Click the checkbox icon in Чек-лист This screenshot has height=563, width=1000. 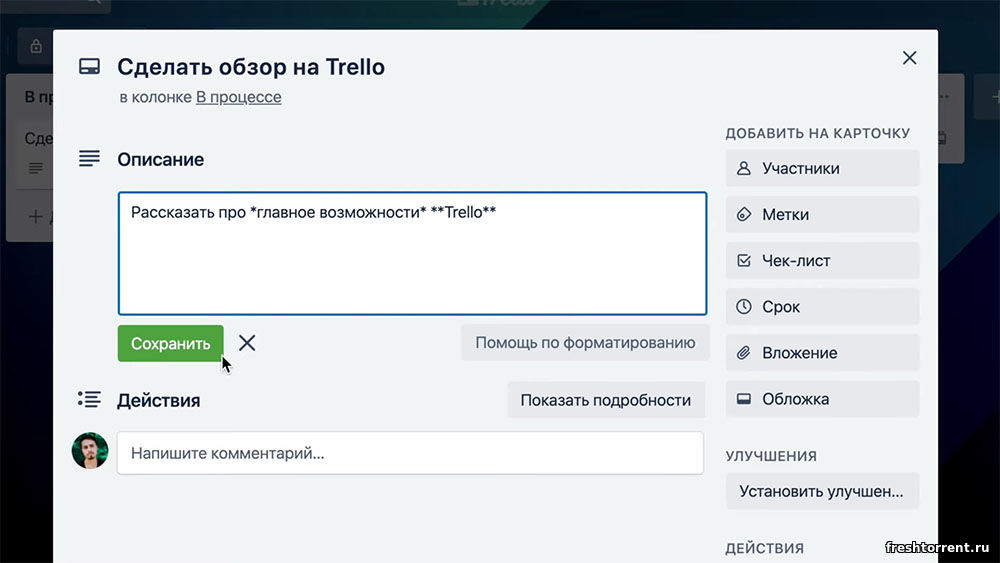pyautogui.click(x=744, y=260)
